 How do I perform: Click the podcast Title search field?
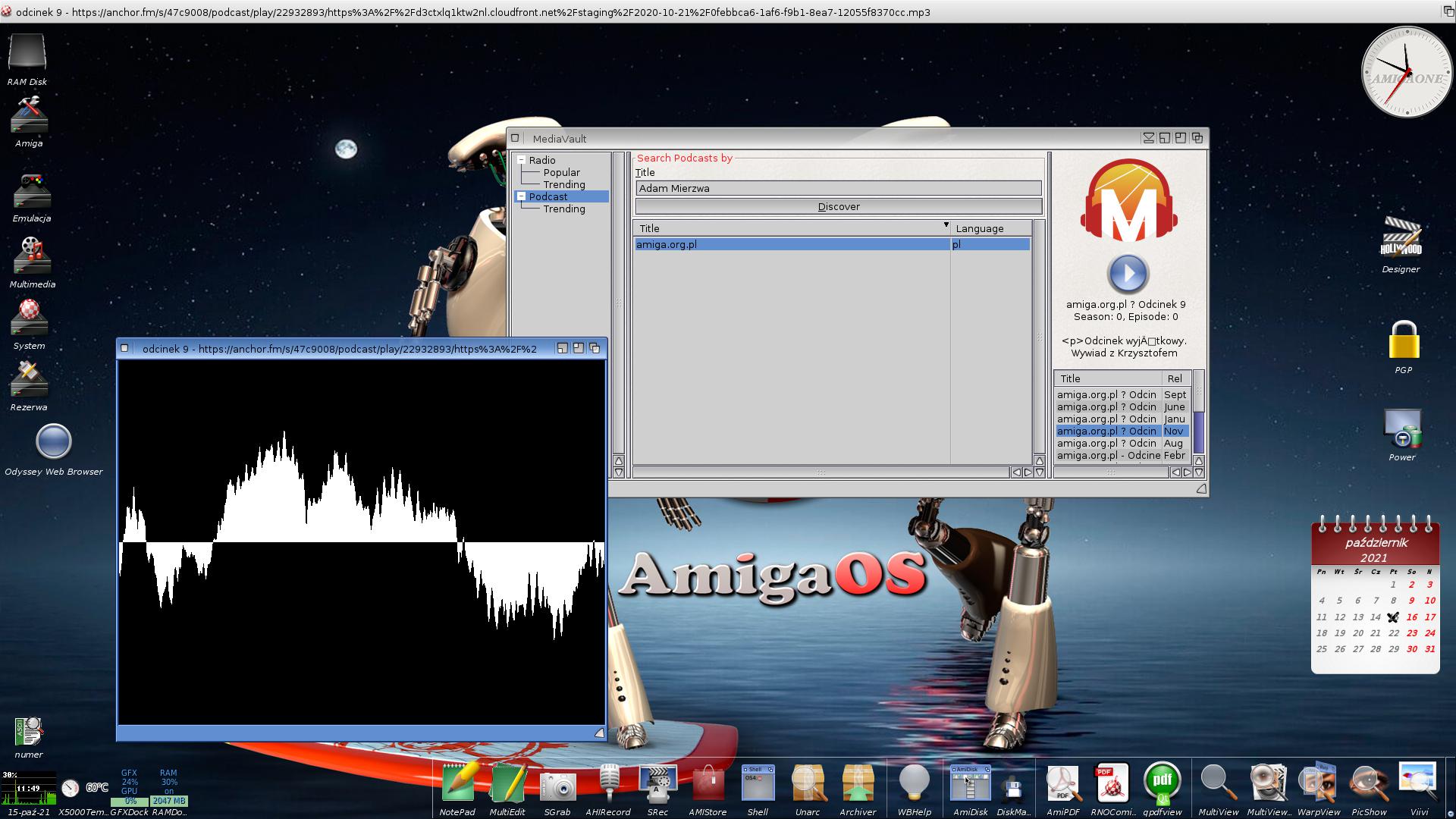click(839, 188)
